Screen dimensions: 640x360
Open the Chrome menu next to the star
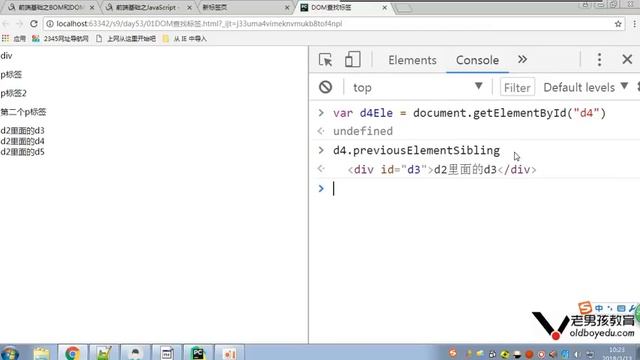635,24
